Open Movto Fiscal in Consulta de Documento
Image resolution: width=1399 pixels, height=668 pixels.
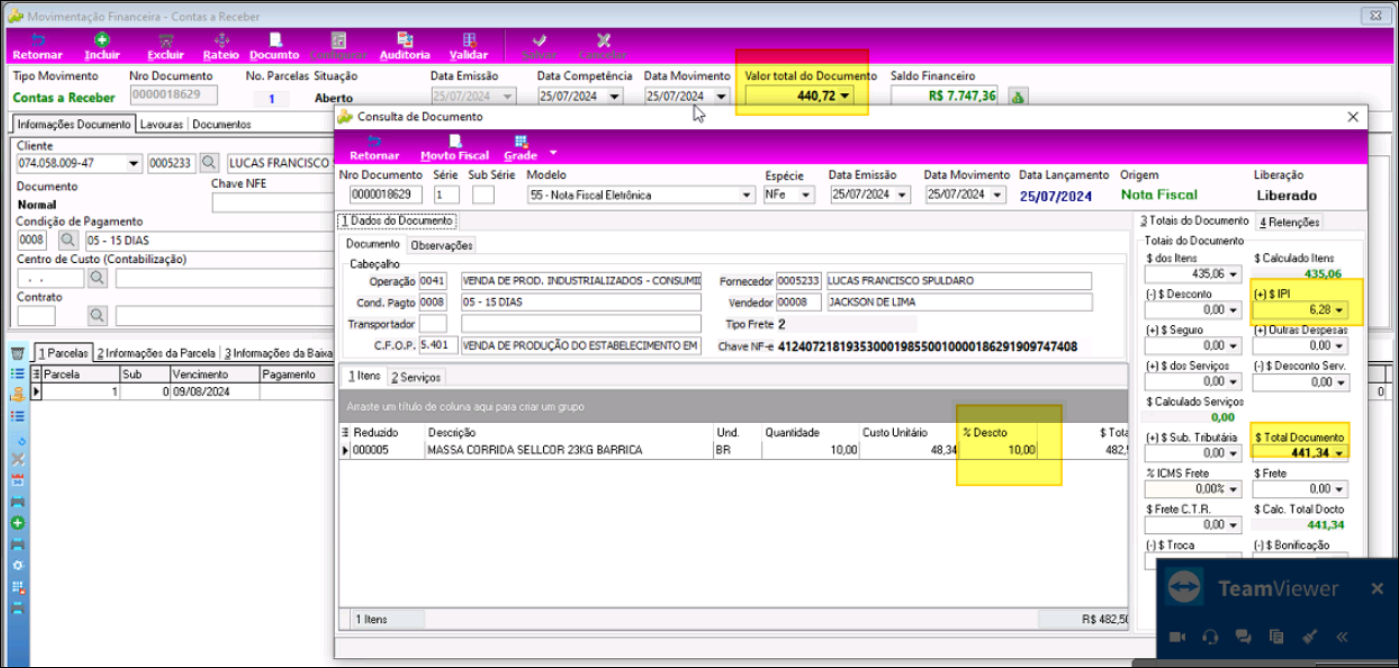point(454,148)
